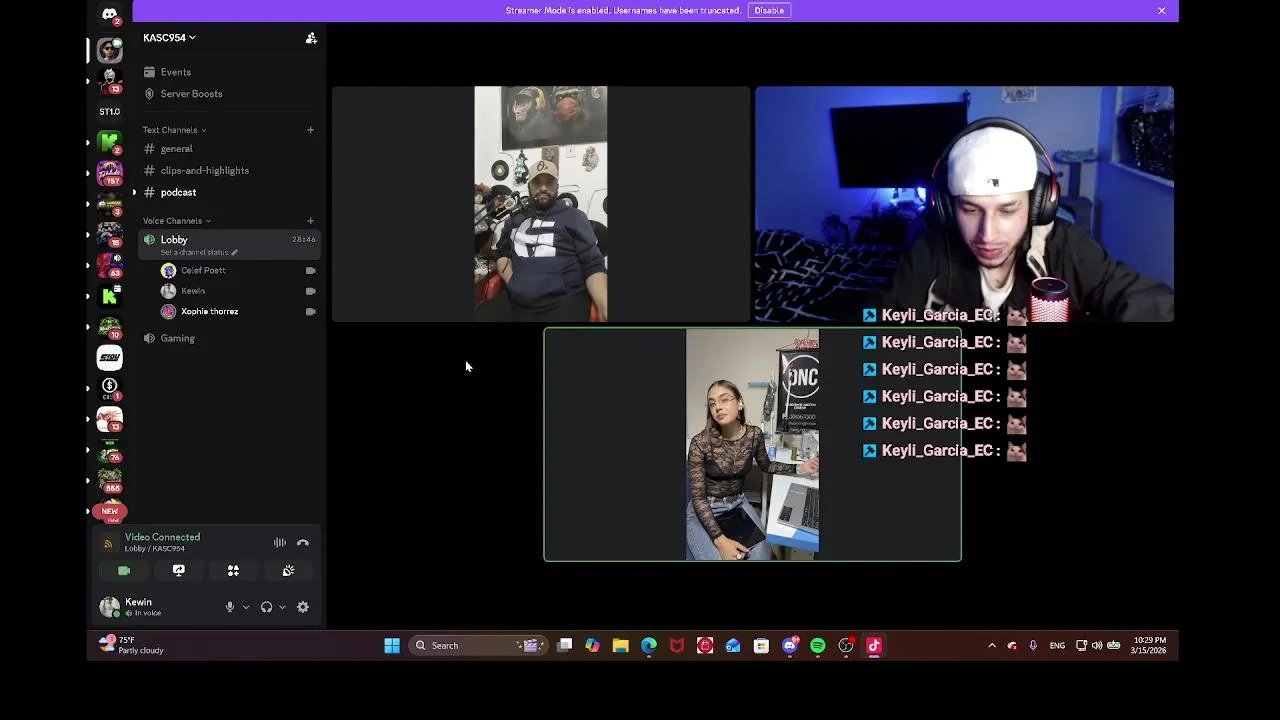Viewport: 1280px width, 720px height.
Task: Dismiss the Streamer Mode banner
Action: point(1162,10)
